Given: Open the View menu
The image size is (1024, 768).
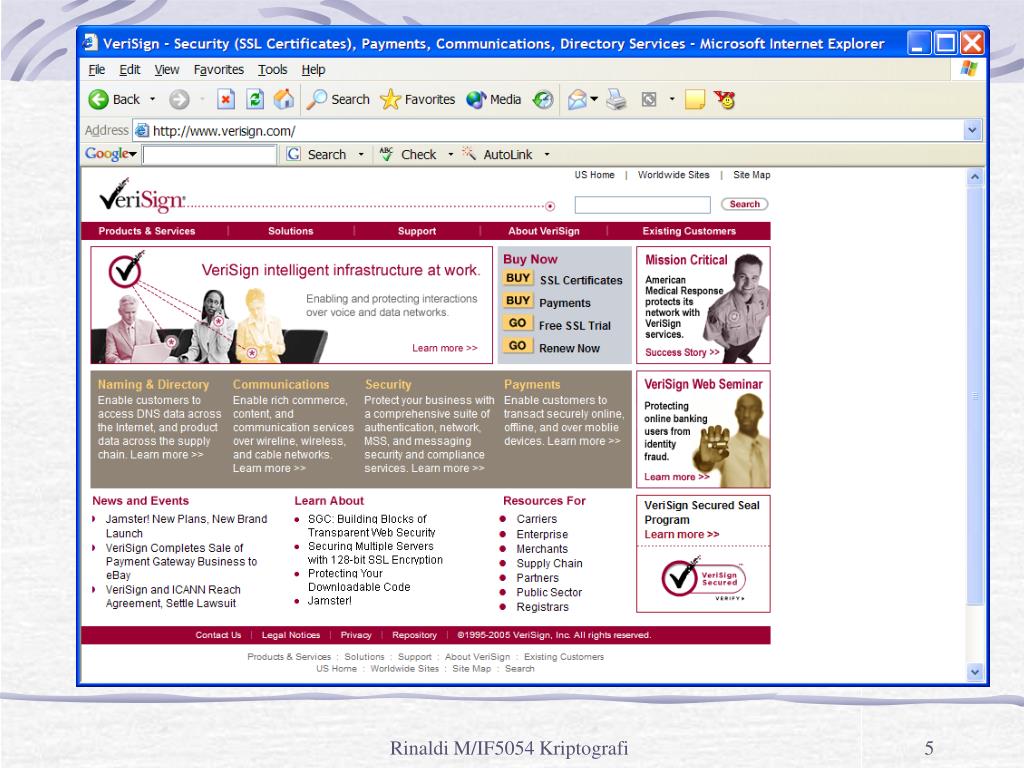Looking at the screenshot, I should click(x=167, y=69).
